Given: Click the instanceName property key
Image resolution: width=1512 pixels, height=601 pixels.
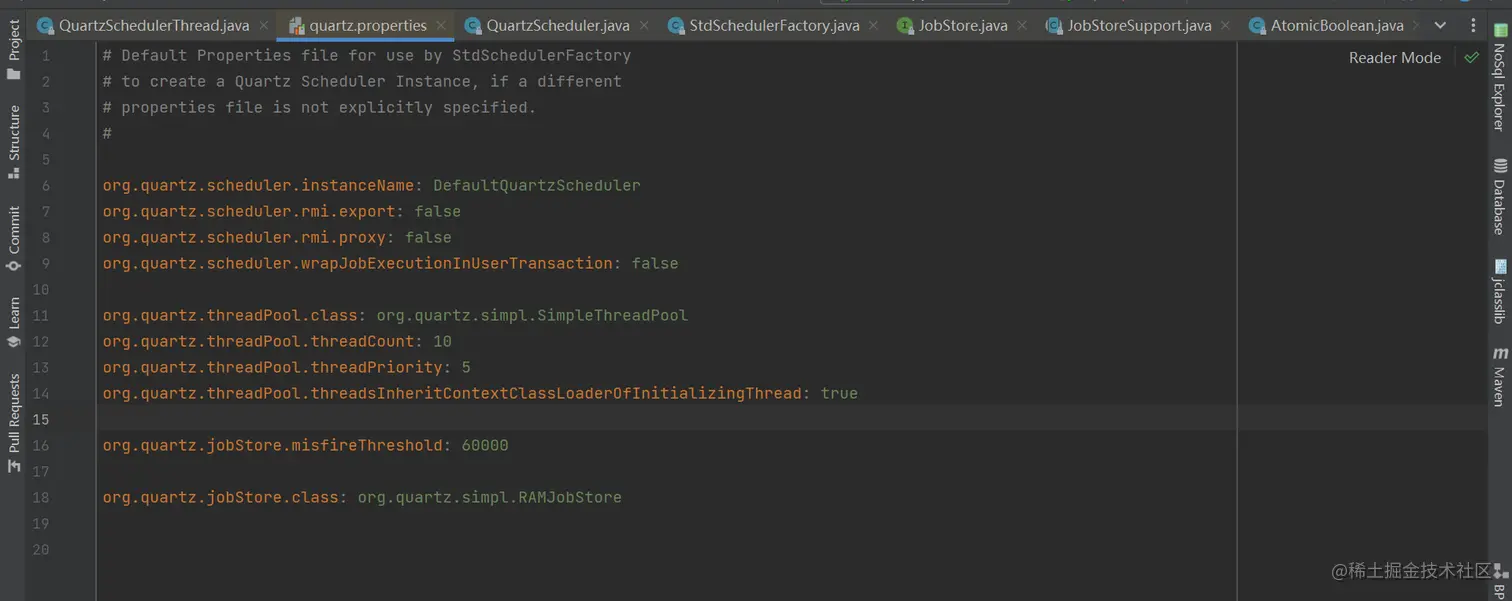Looking at the screenshot, I should (x=258, y=185).
